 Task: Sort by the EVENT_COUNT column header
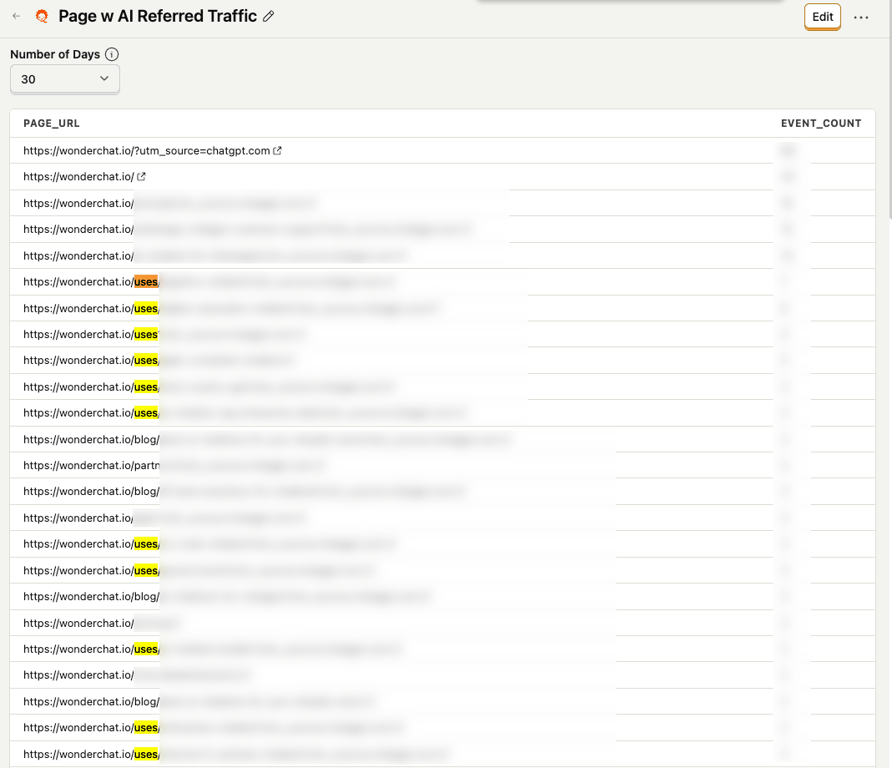coord(821,123)
